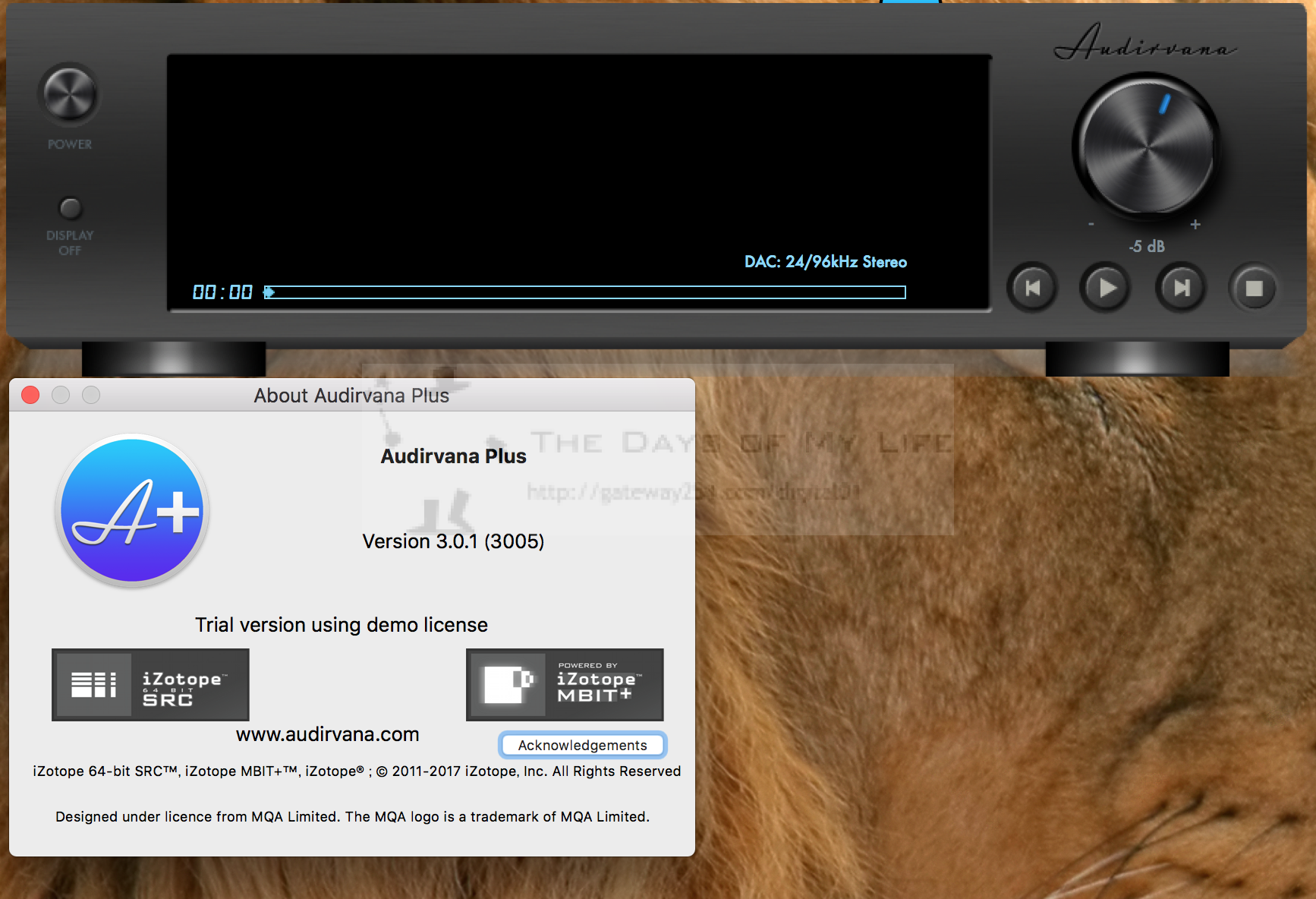The height and width of the screenshot is (899, 1316).
Task: Open the Acknowledgements button
Action: click(x=582, y=745)
